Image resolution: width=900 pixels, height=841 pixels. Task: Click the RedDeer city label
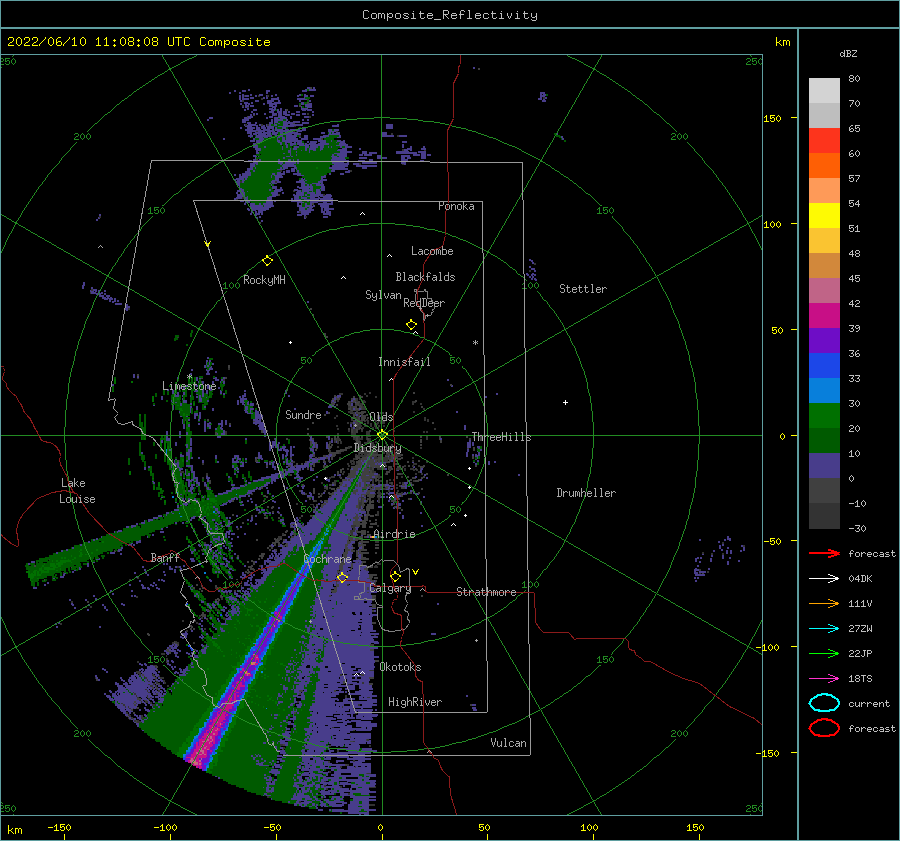[424, 303]
